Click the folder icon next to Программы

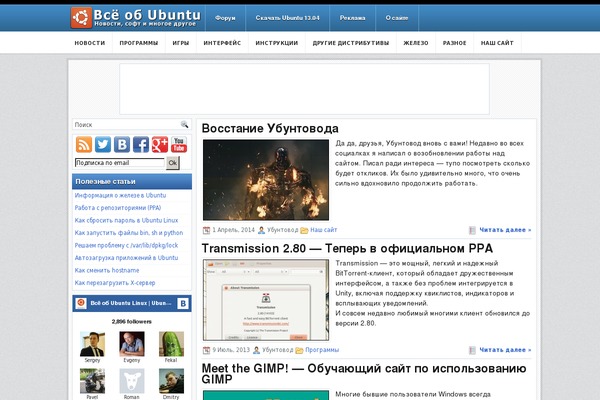coord(299,350)
